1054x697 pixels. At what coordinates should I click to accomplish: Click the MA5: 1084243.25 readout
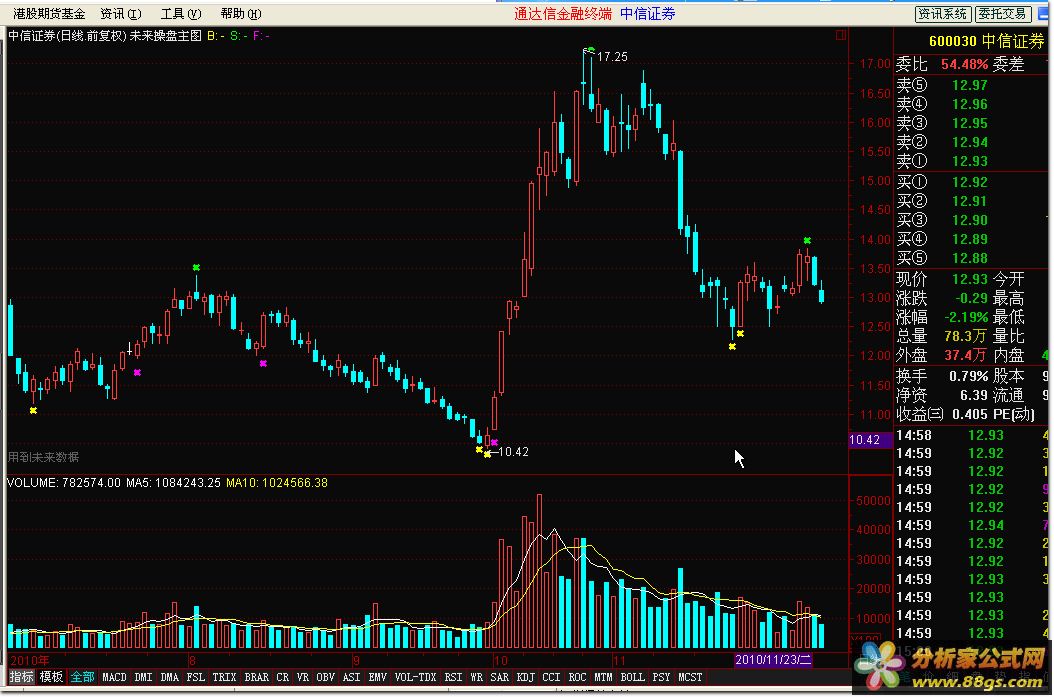click(173, 483)
